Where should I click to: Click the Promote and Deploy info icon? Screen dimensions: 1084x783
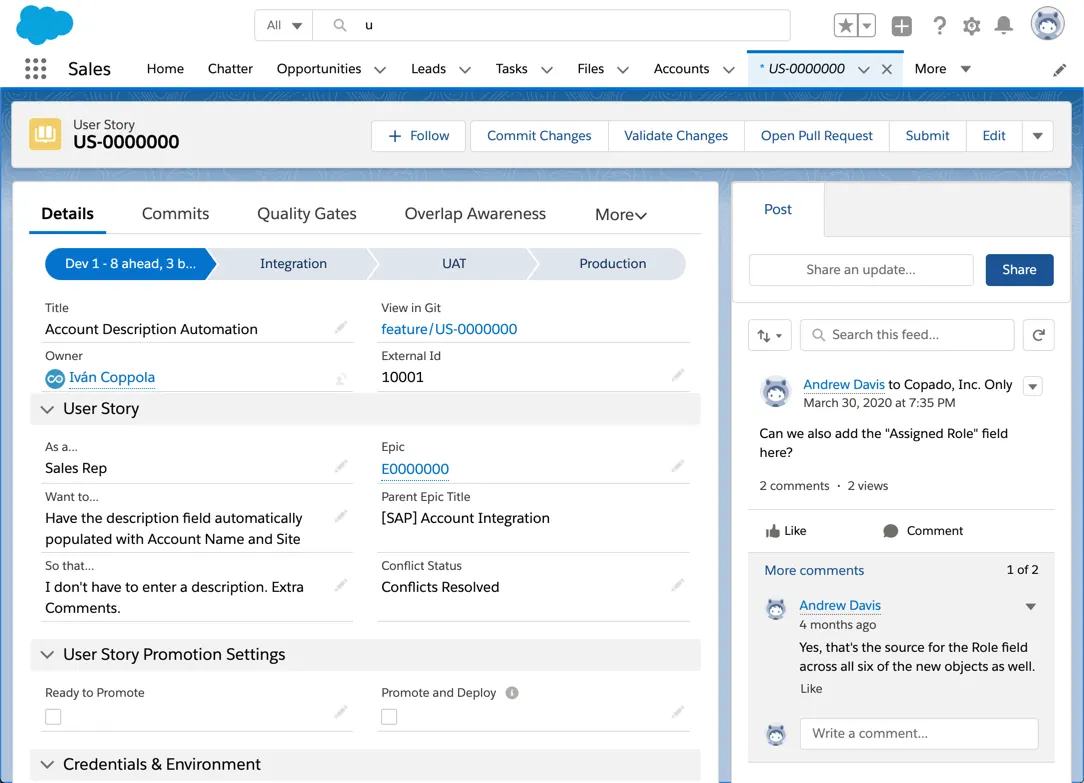pos(512,692)
